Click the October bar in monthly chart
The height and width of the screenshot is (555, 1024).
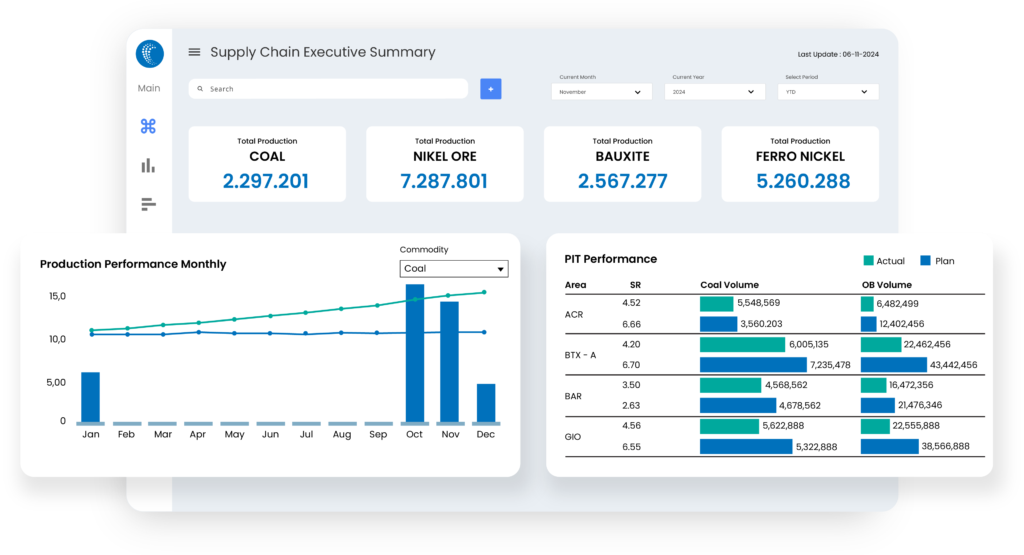[x=414, y=353]
